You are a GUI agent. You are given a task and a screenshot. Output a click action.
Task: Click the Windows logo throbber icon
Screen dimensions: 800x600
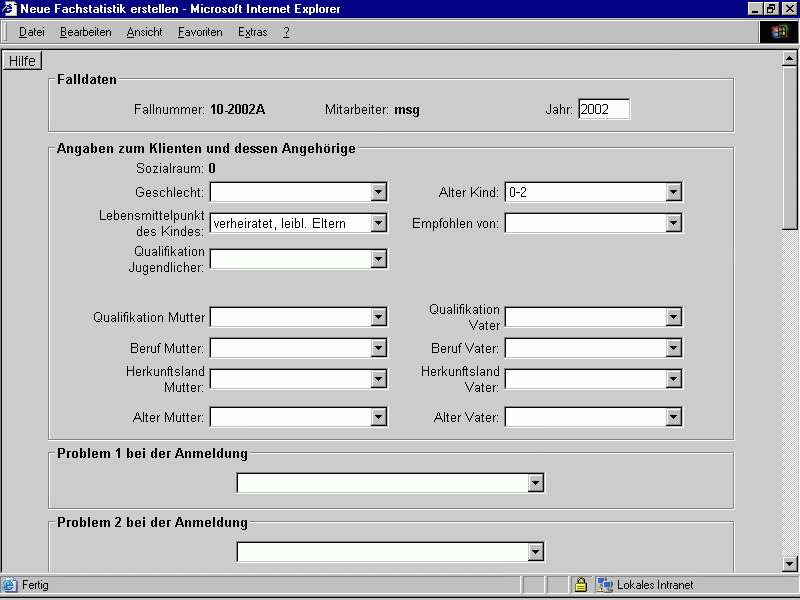coord(779,32)
